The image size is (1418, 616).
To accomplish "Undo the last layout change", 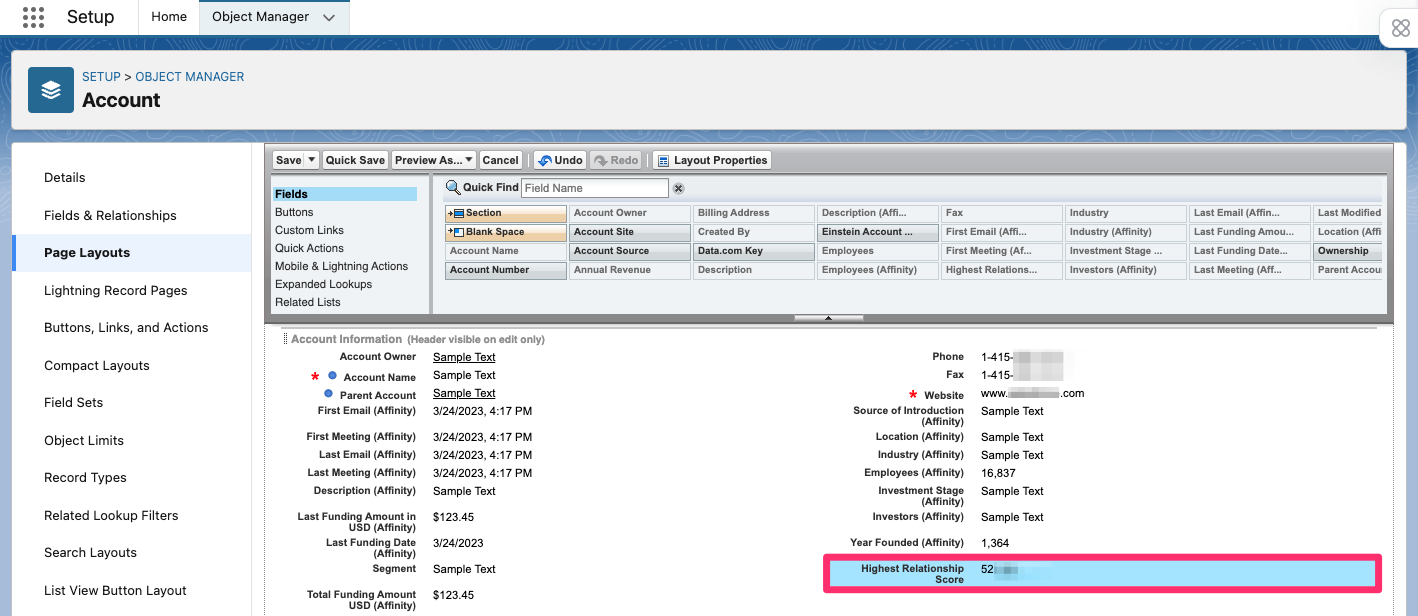I will click(560, 159).
